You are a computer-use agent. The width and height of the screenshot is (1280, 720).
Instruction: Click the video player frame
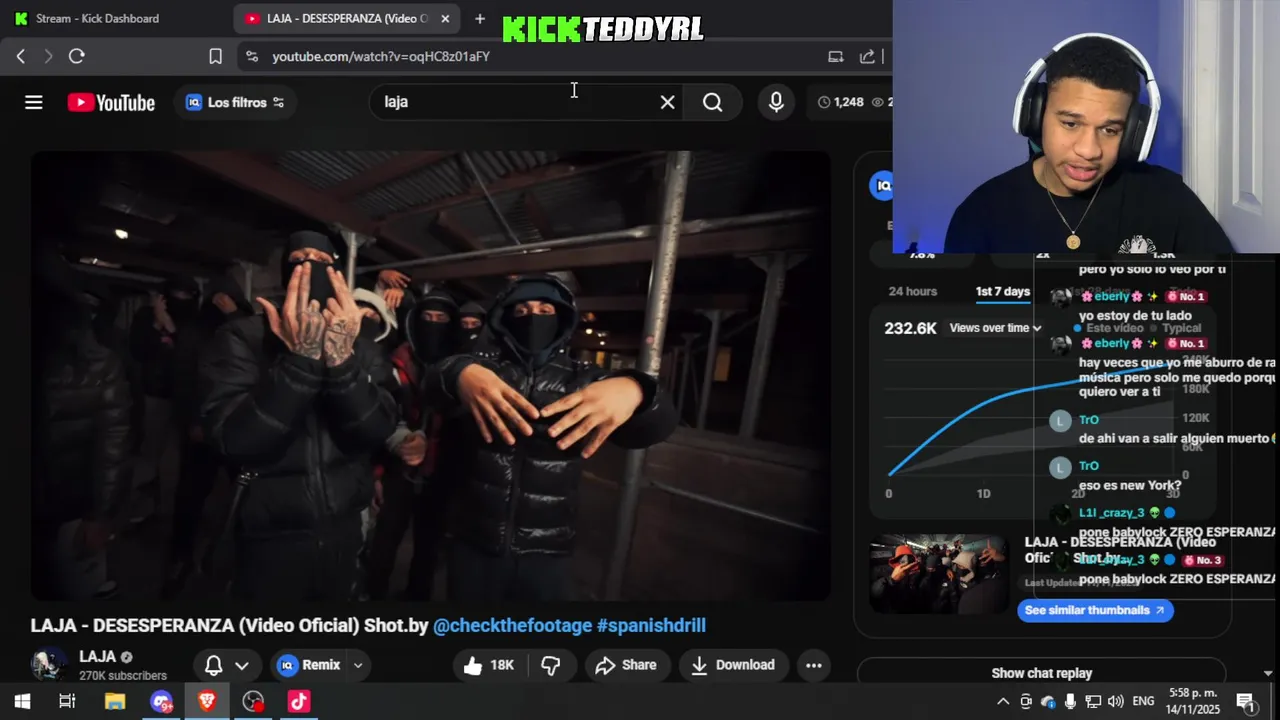[x=431, y=376]
